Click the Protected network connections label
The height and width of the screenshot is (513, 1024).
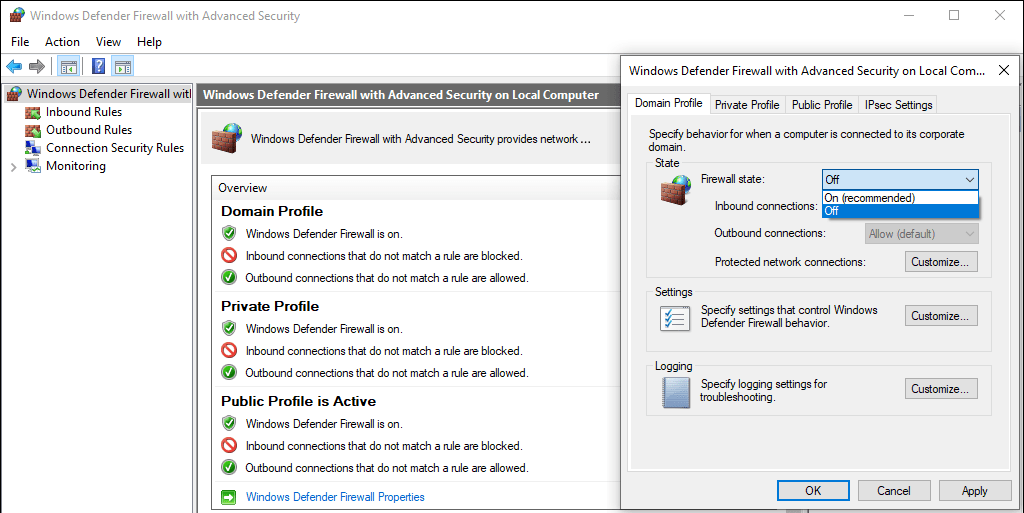790,262
